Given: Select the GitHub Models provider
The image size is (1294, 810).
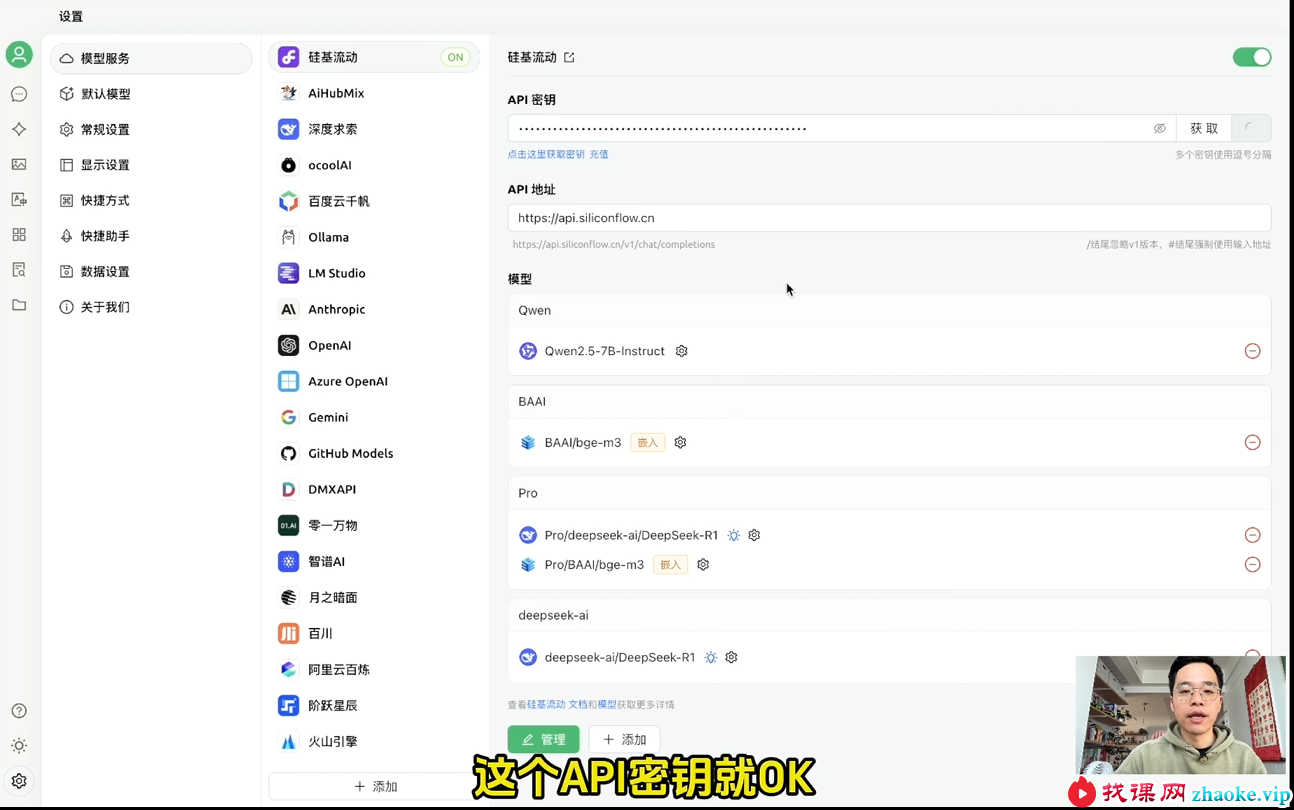Looking at the screenshot, I should [374, 453].
